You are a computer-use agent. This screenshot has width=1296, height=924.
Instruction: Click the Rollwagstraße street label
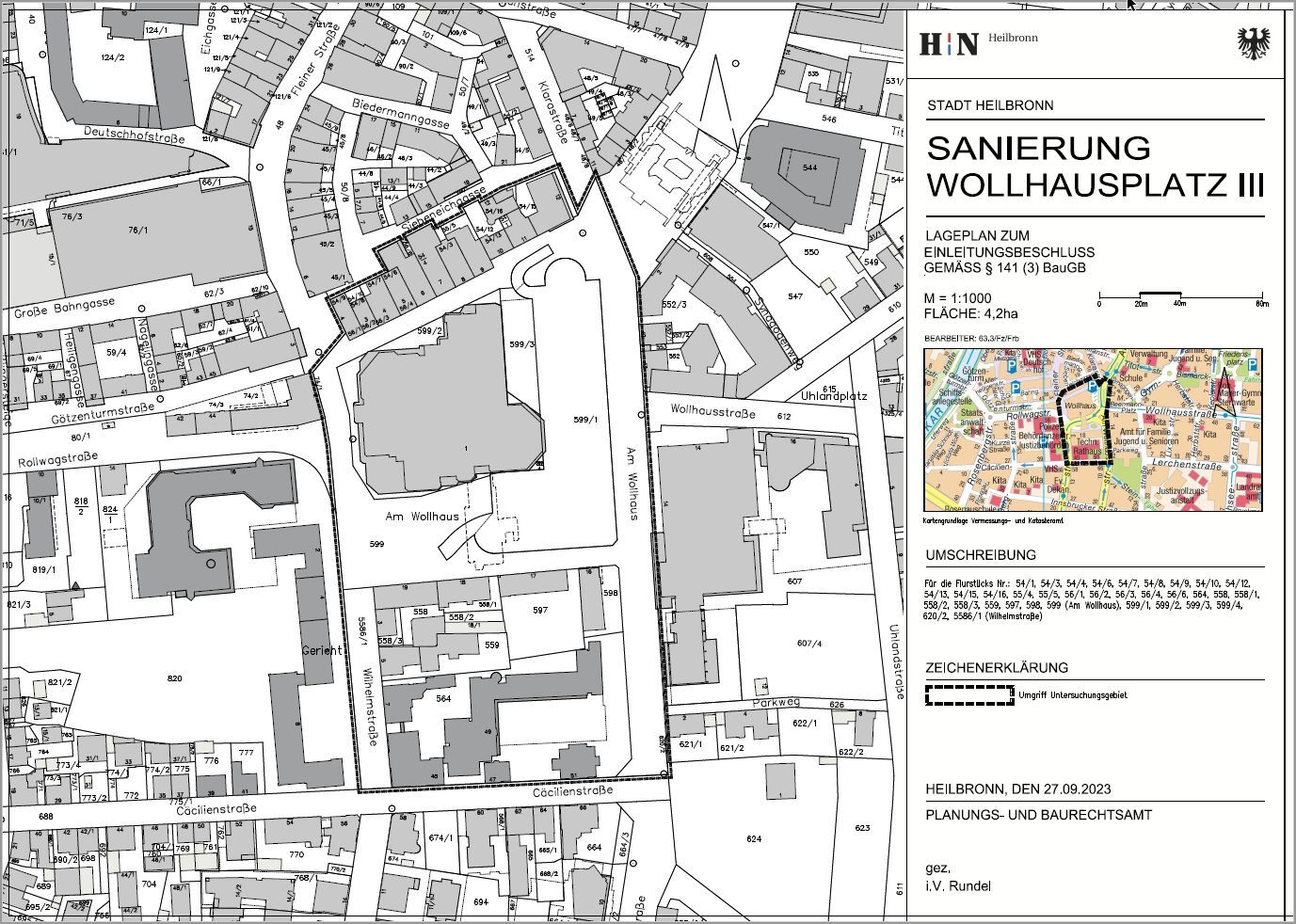tap(58, 461)
